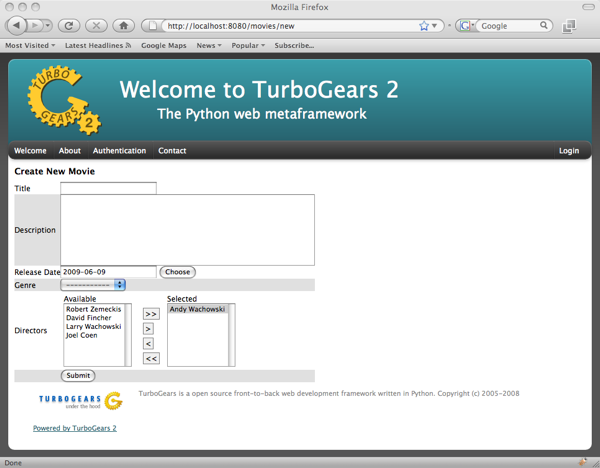Click the TurboGears 2 gear logo
Image resolution: width=600 pixels, height=468 pixels.
(64, 100)
